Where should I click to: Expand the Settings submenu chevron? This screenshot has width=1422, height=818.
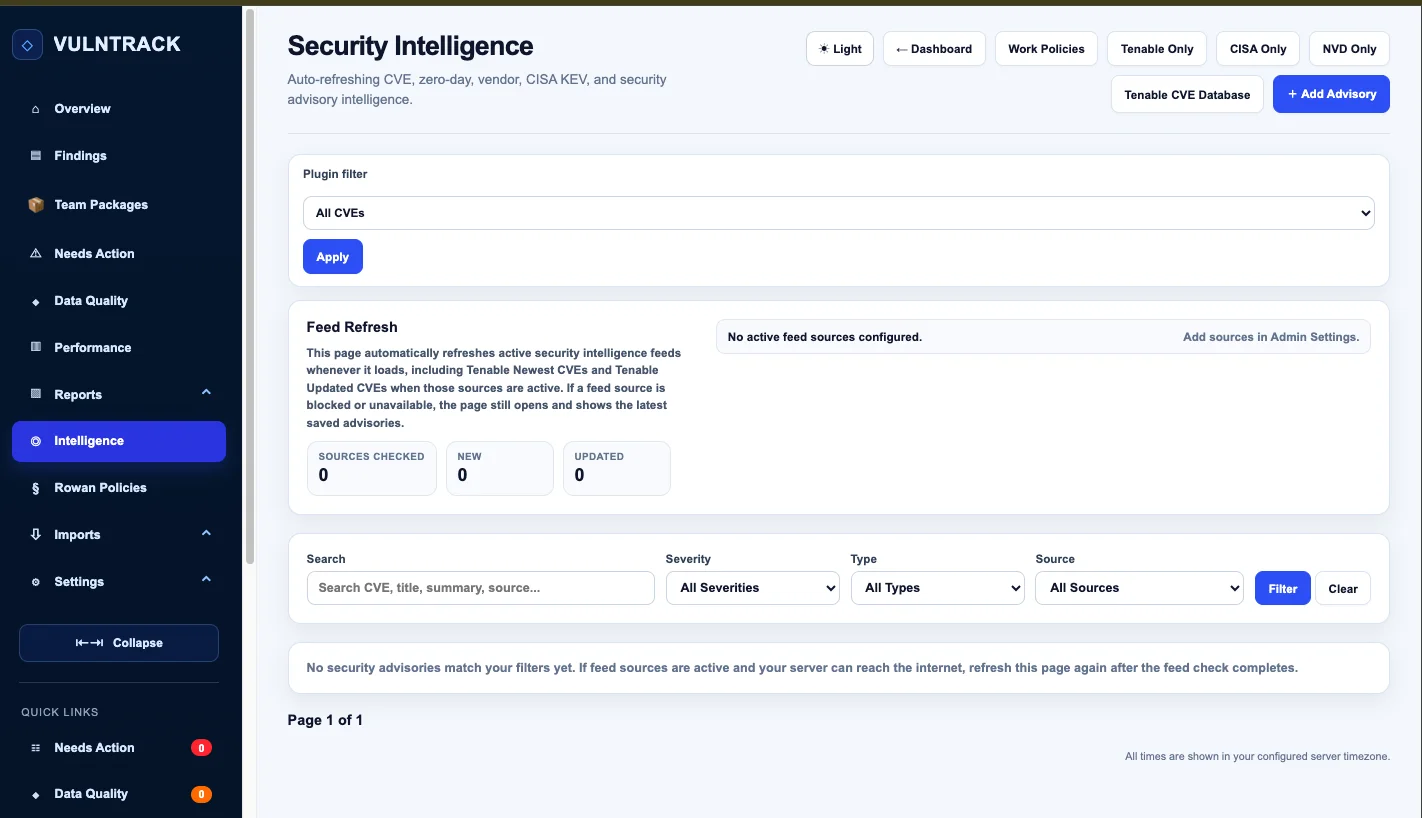(206, 580)
